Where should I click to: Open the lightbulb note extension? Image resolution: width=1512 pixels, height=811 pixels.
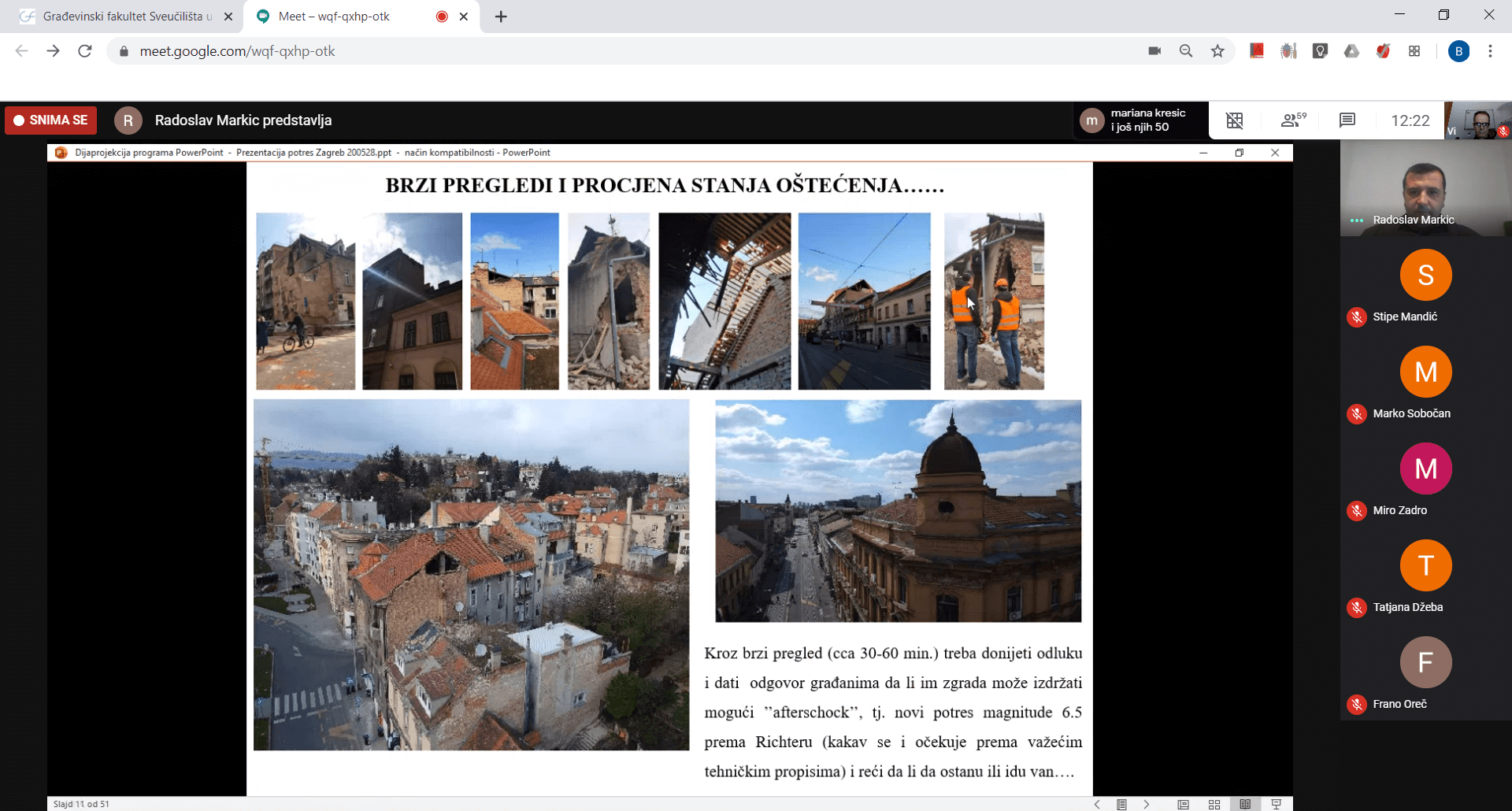(x=1320, y=51)
